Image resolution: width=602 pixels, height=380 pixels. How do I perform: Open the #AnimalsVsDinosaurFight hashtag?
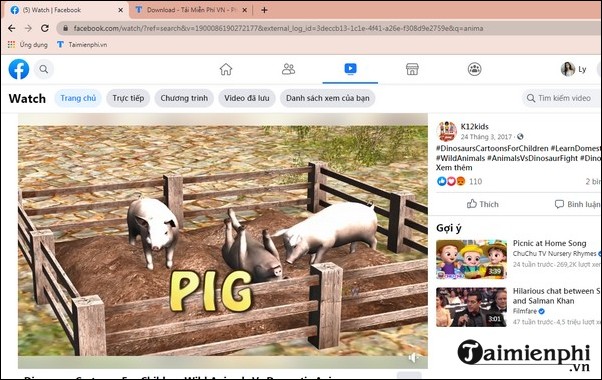click(532, 158)
